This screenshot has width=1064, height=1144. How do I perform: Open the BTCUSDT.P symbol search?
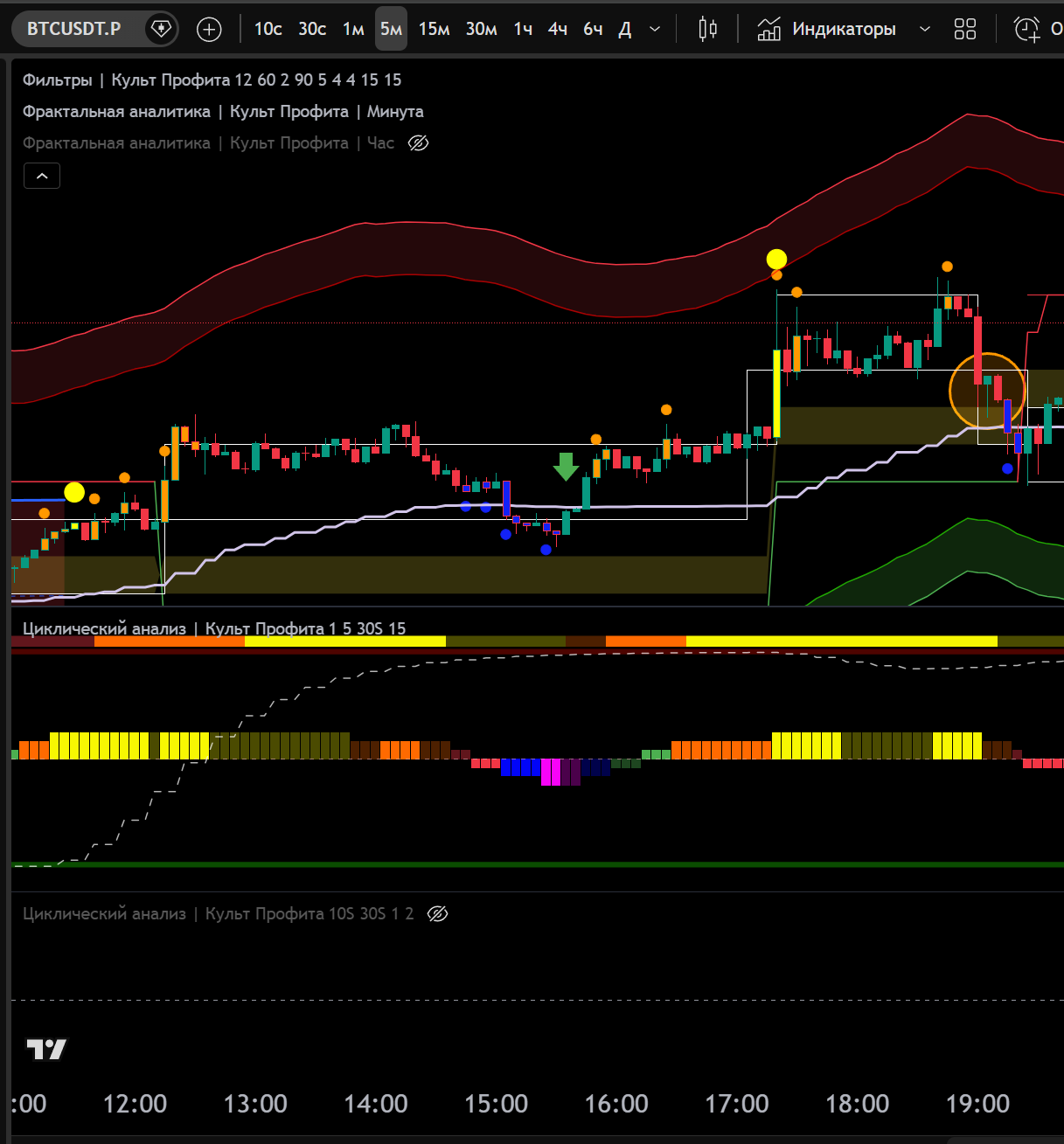pos(73,29)
